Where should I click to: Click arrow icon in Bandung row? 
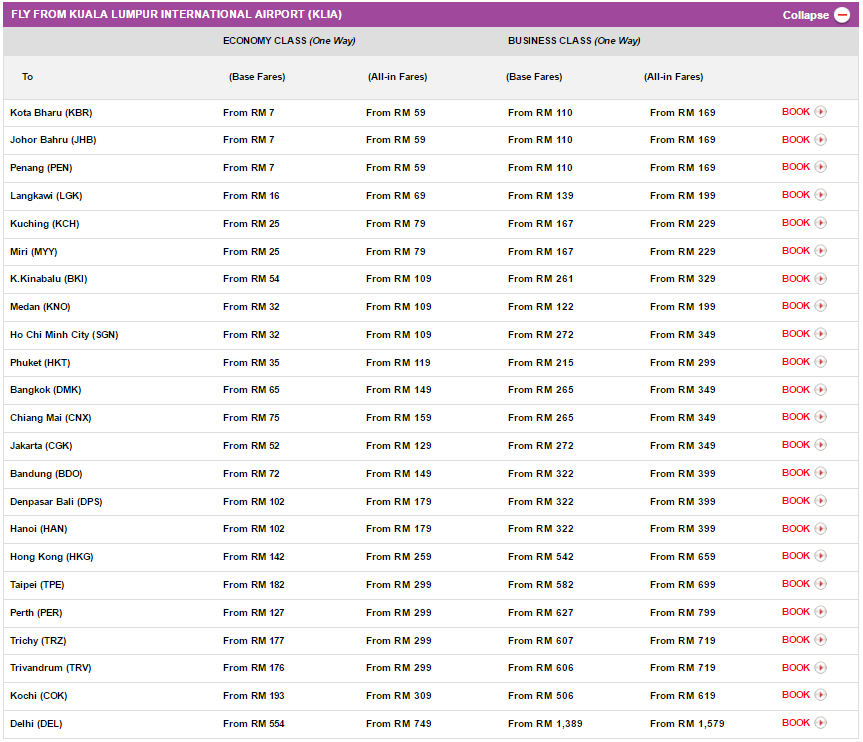click(821, 473)
